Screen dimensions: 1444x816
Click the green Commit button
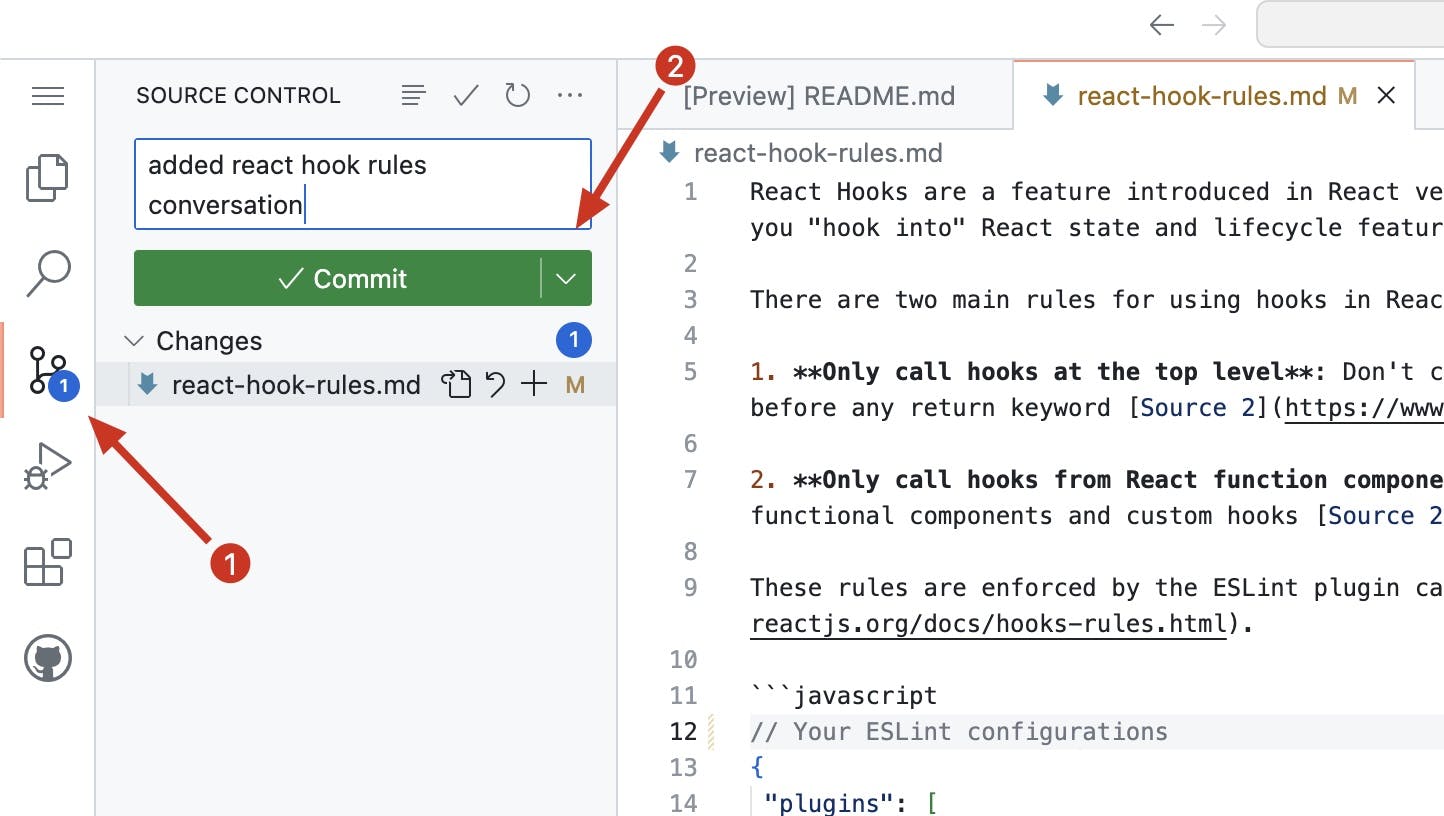coord(338,279)
